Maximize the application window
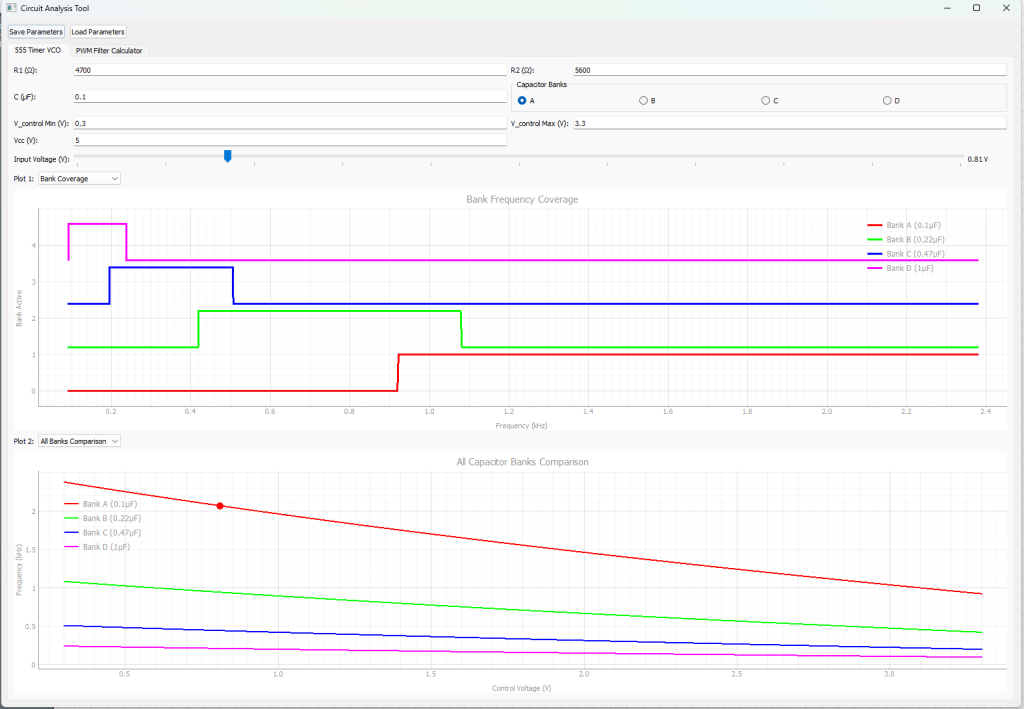Viewport: 1024px width, 709px height. (976, 8)
